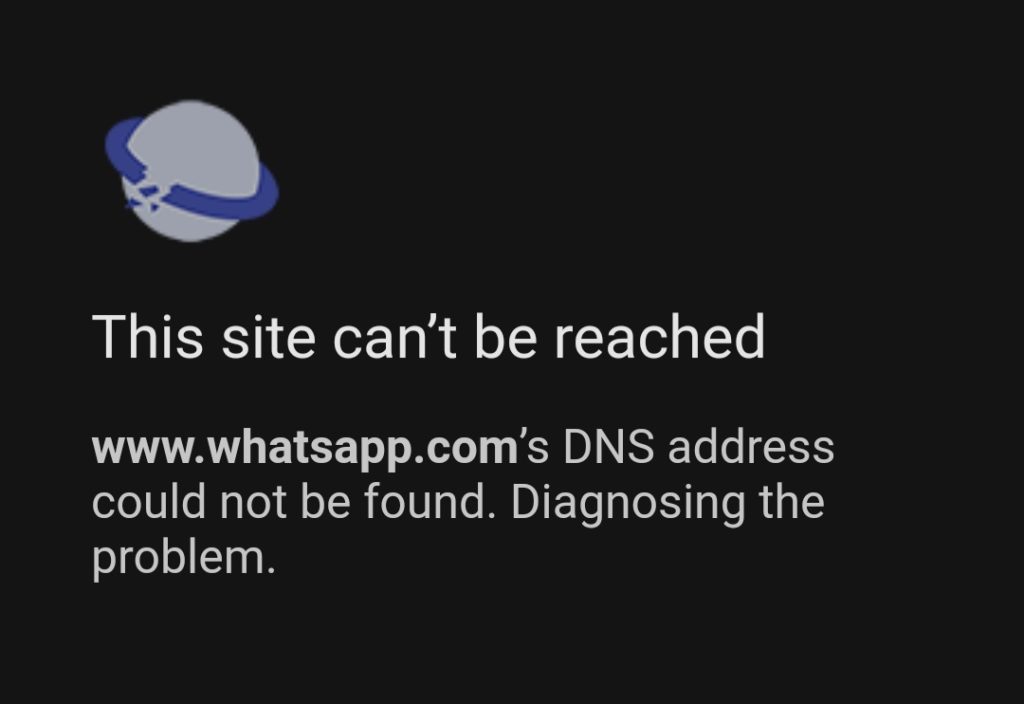Click the word "can't" in the heading
This screenshot has width=1024, height=704.
[394, 336]
